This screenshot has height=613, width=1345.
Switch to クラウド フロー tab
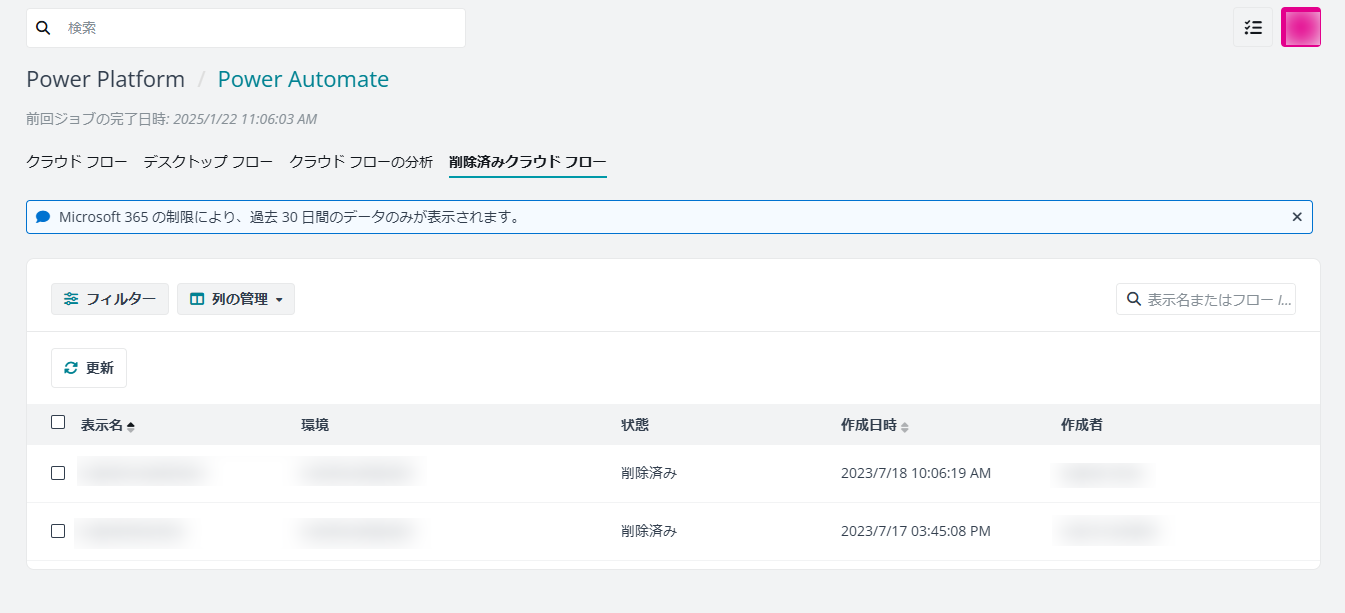(76, 161)
